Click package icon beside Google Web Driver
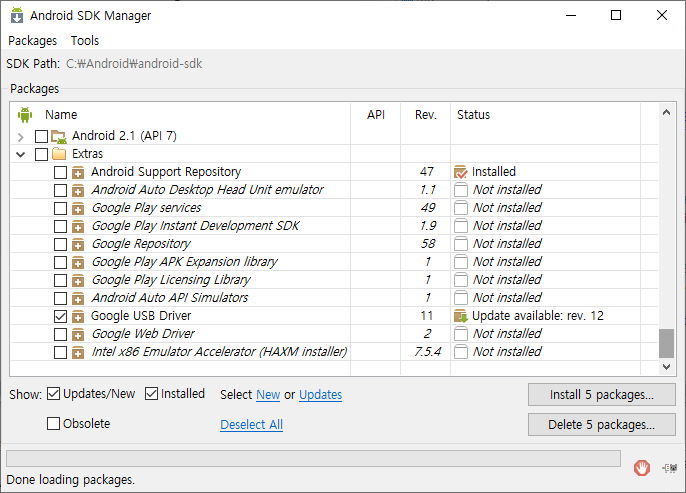686x493 pixels. [x=78, y=334]
